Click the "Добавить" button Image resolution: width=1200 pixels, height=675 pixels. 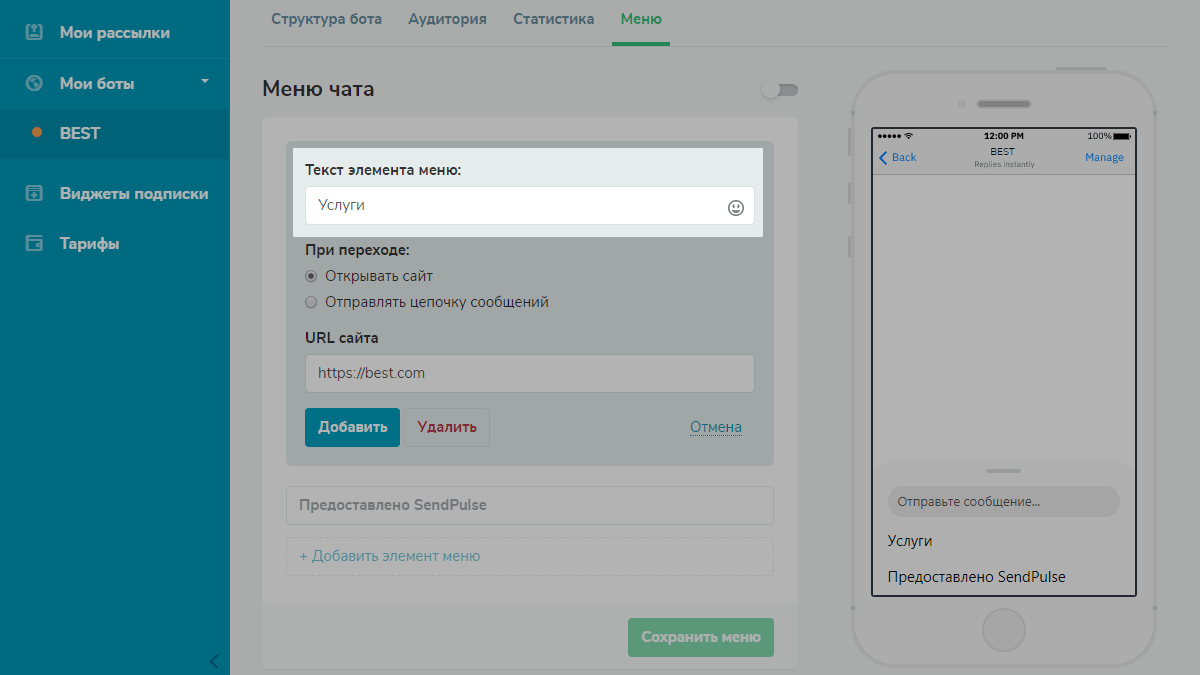[x=352, y=427]
